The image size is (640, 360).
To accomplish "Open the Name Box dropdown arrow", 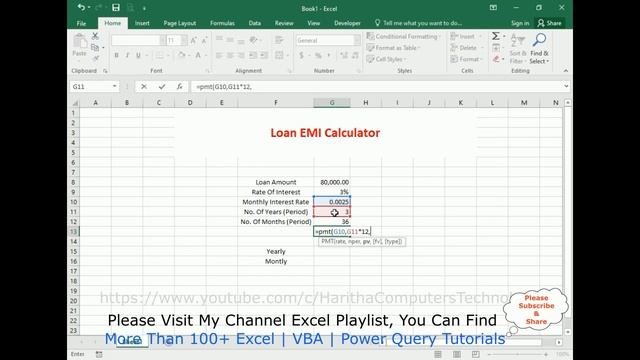I will tap(115, 87).
